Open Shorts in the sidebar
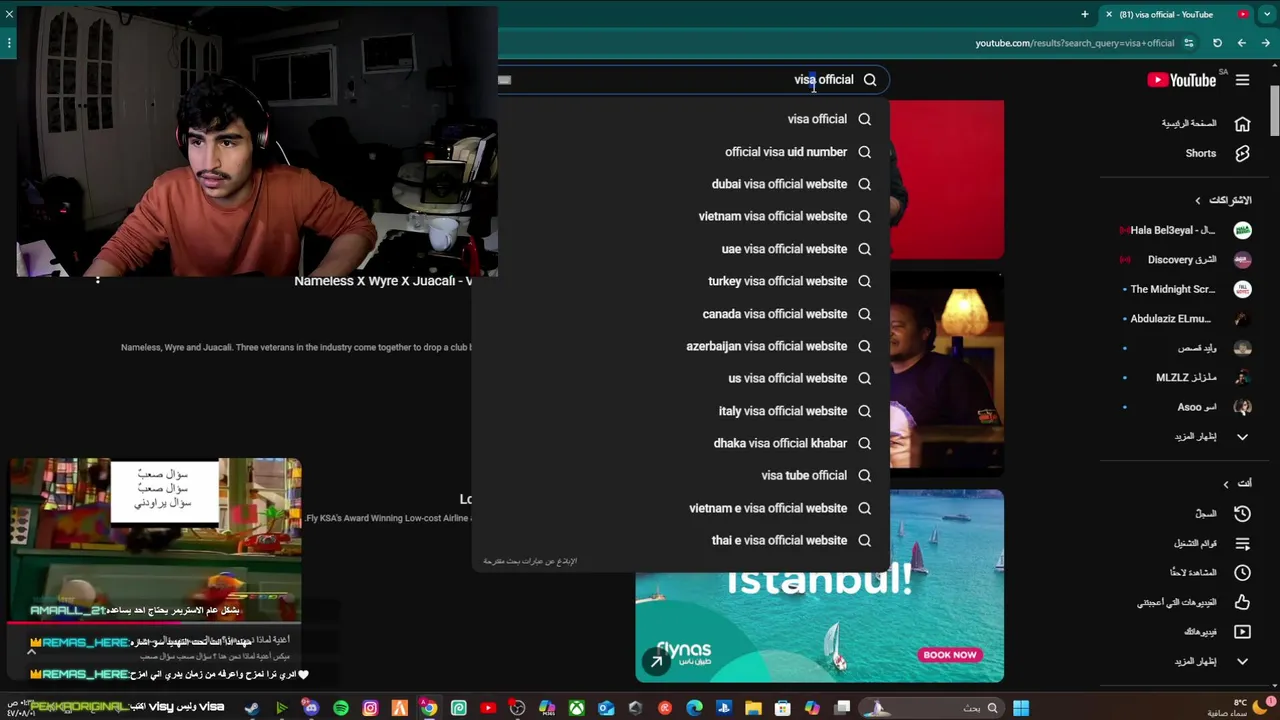This screenshot has width=1280, height=720. point(1217,154)
